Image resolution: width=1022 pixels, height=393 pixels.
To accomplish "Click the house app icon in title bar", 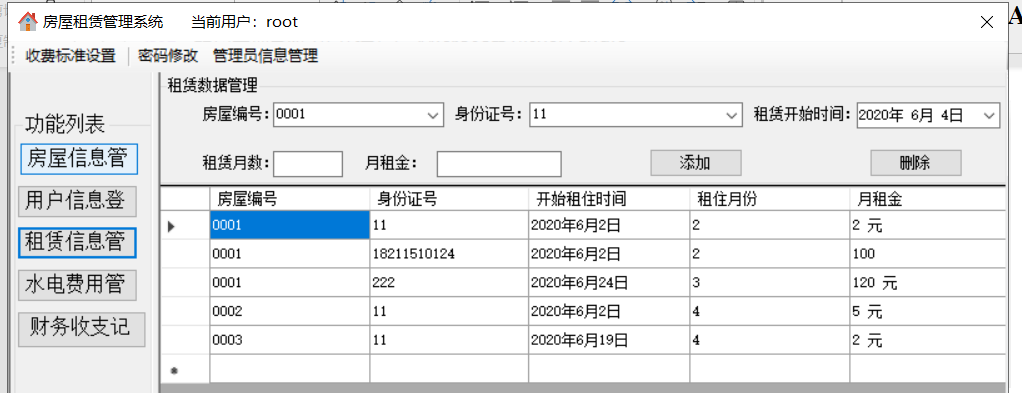I will click(x=28, y=22).
